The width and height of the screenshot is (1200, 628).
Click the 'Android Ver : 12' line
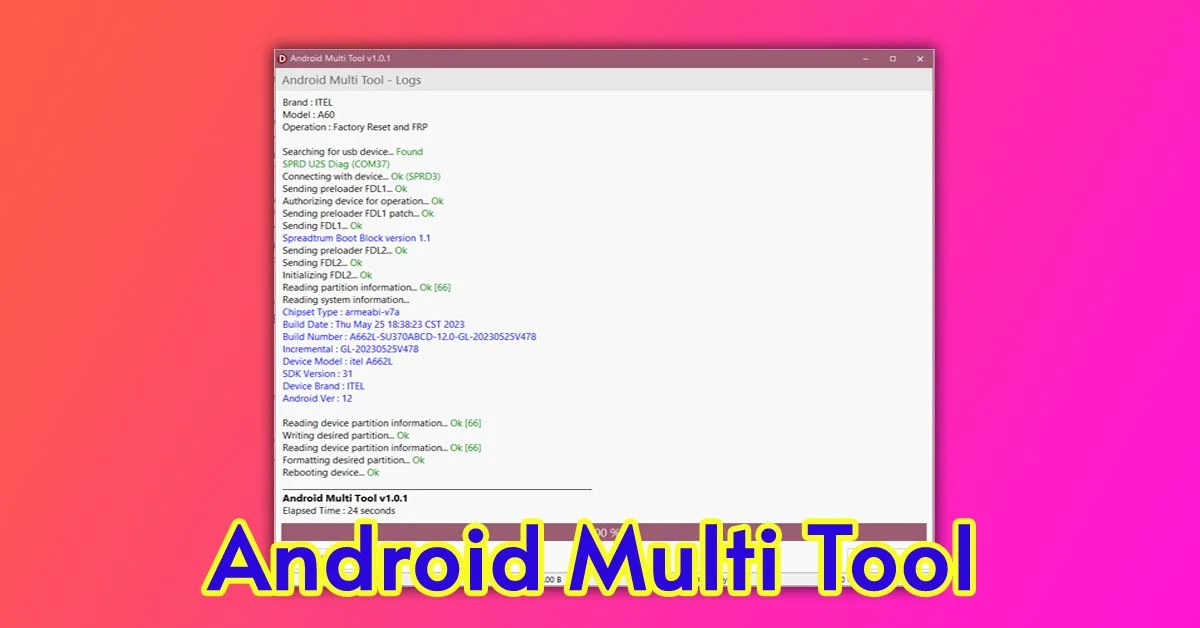[318, 398]
